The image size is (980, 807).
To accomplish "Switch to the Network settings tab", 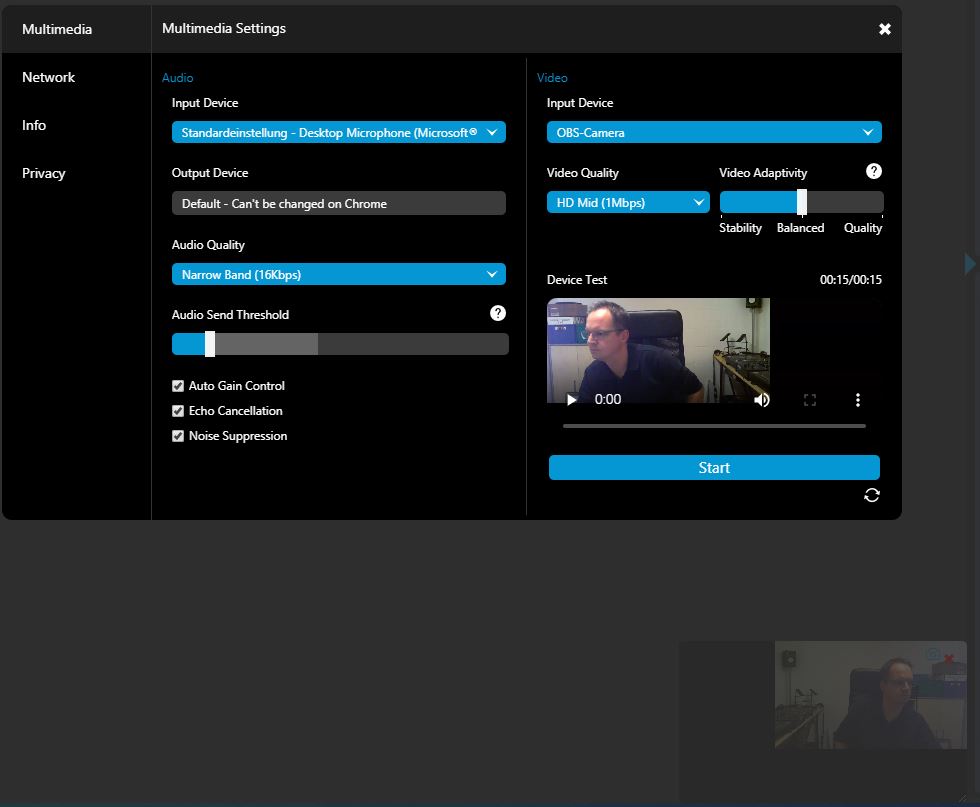I will click(x=49, y=77).
